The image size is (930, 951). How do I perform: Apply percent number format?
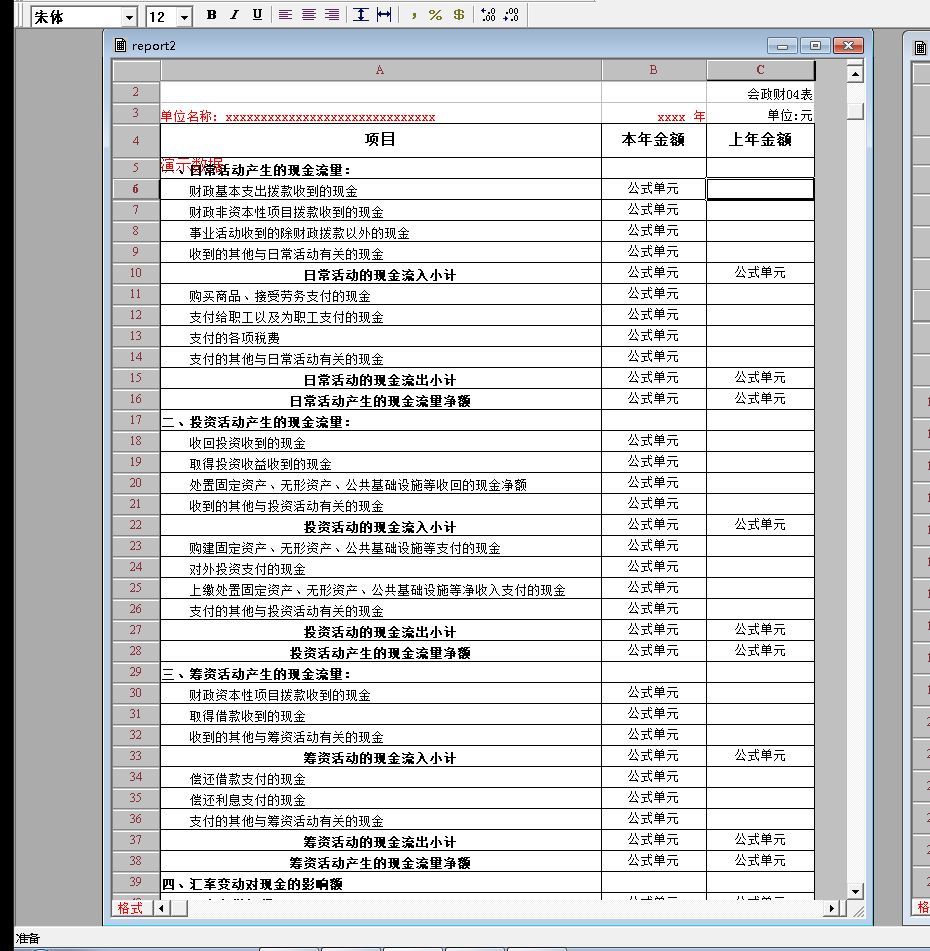436,15
